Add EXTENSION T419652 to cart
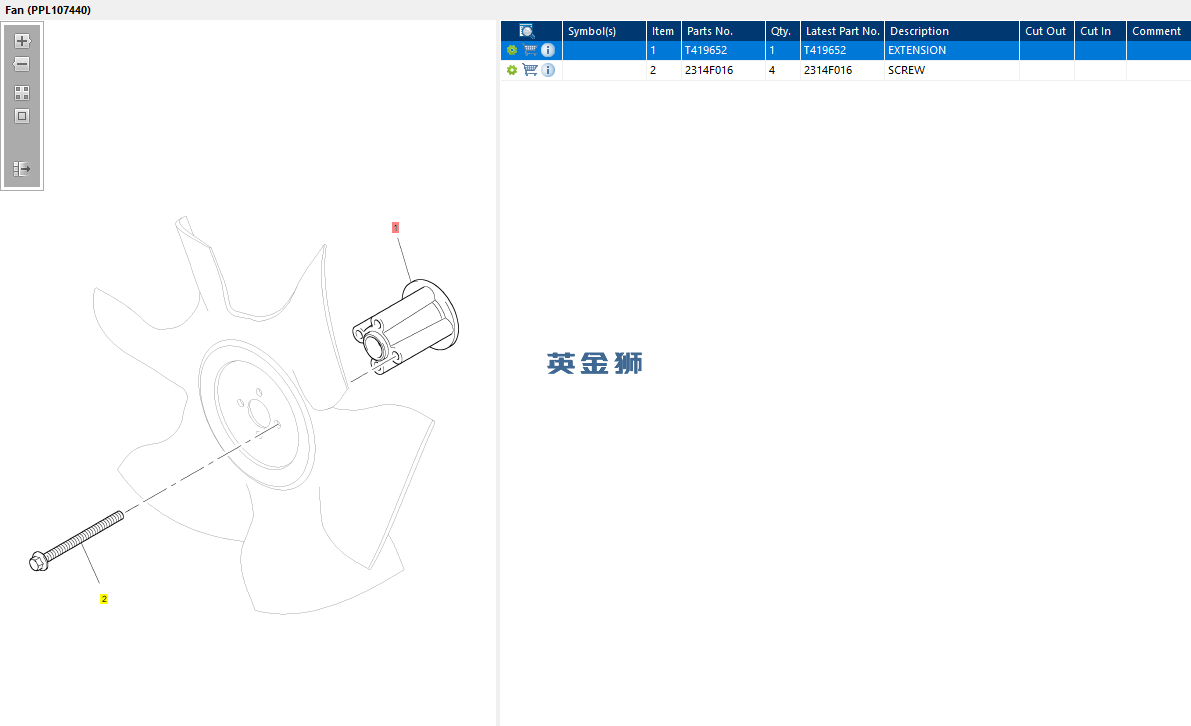1191x726 pixels. tap(530, 50)
